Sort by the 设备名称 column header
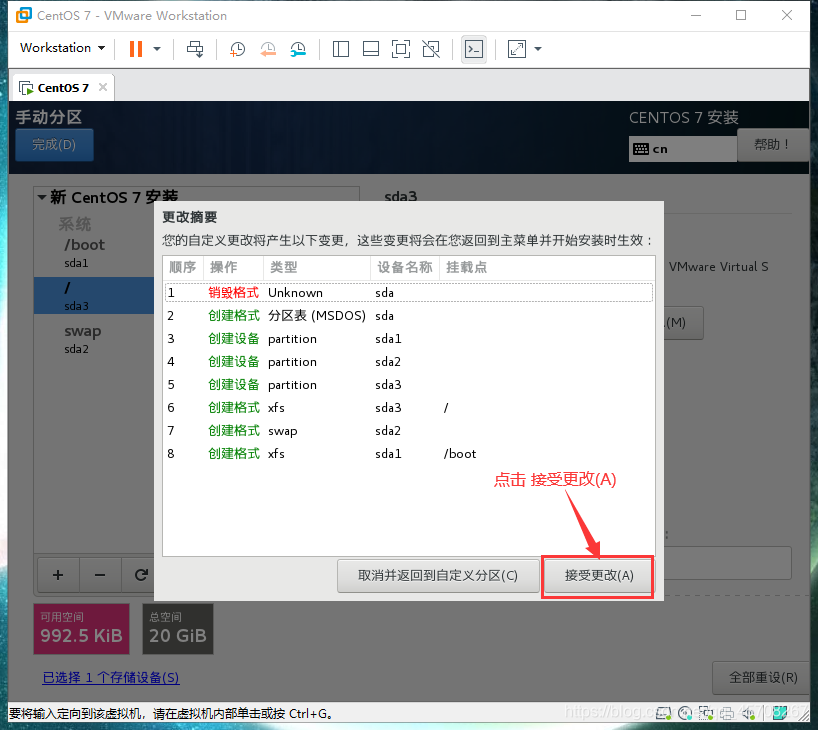818x730 pixels. coord(405,267)
